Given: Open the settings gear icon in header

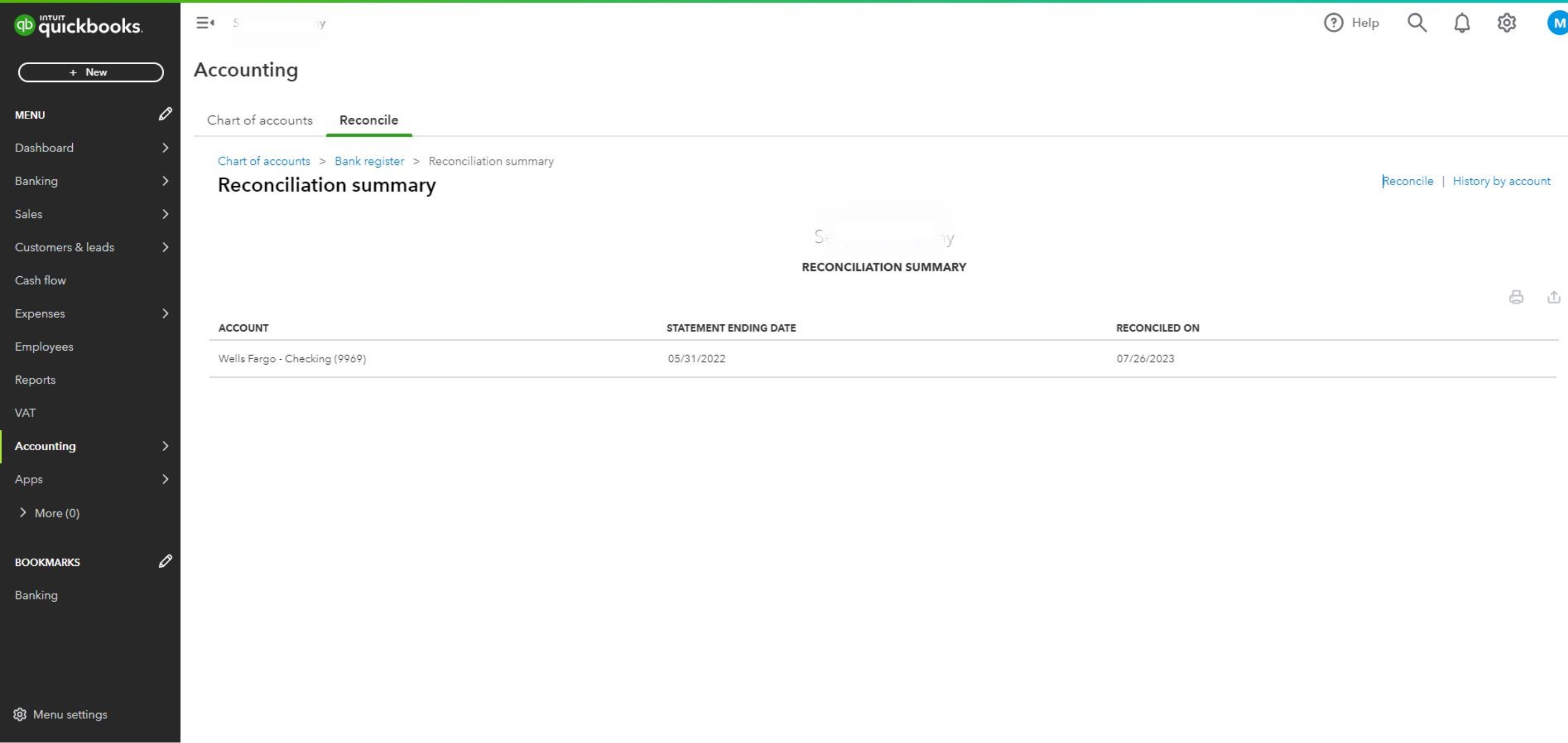Looking at the screenshot, I should click(x=1506, y=23).
